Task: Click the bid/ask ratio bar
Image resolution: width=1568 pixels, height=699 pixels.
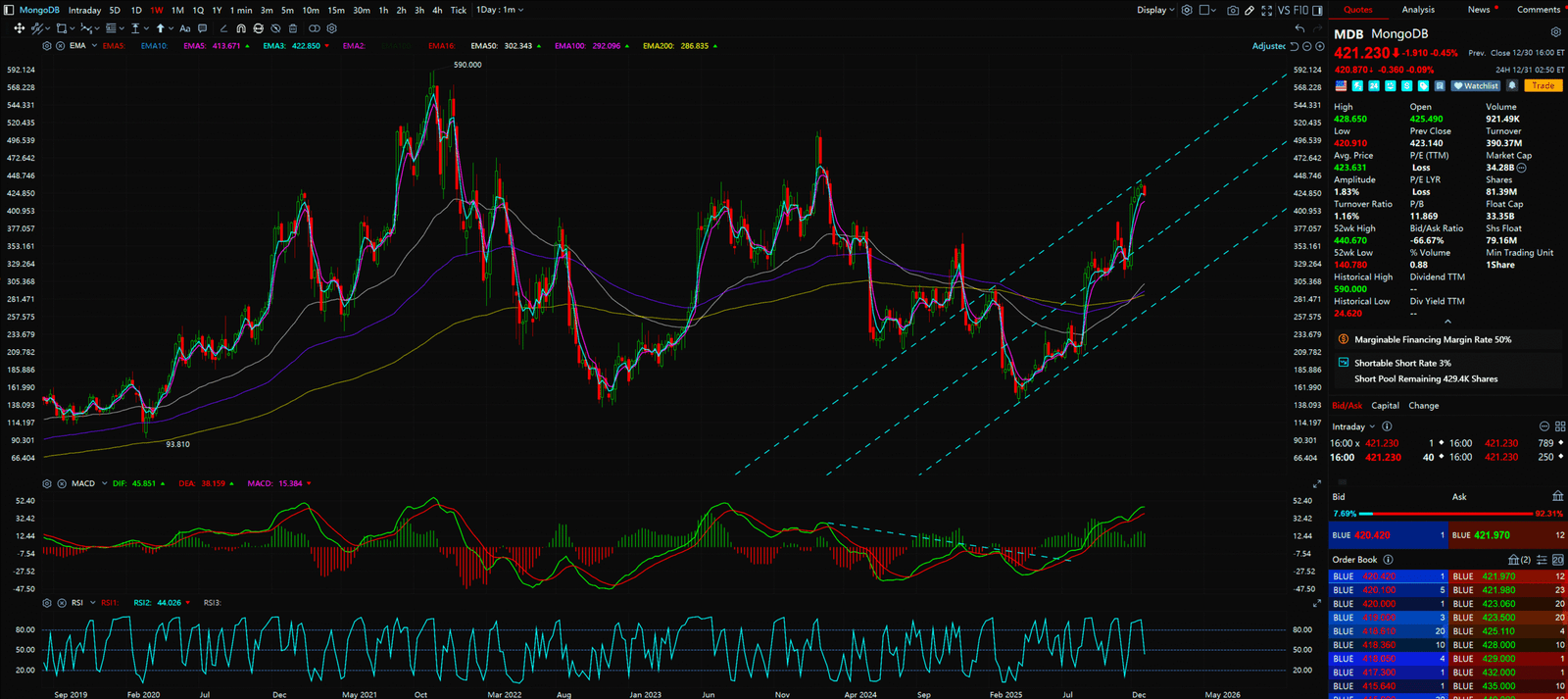Action: point(1445,514)
